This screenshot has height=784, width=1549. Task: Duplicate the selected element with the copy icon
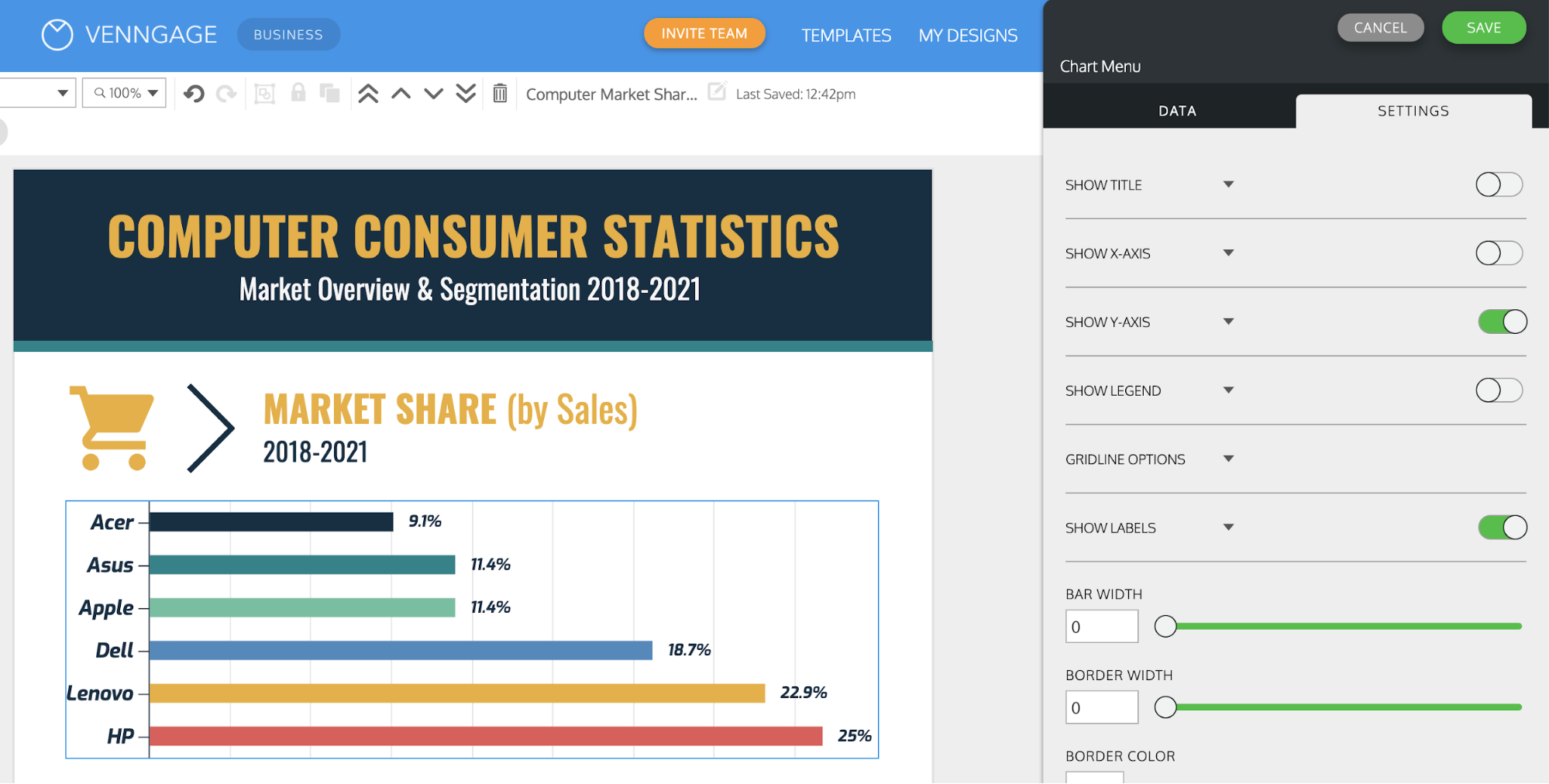click(330, 93)
